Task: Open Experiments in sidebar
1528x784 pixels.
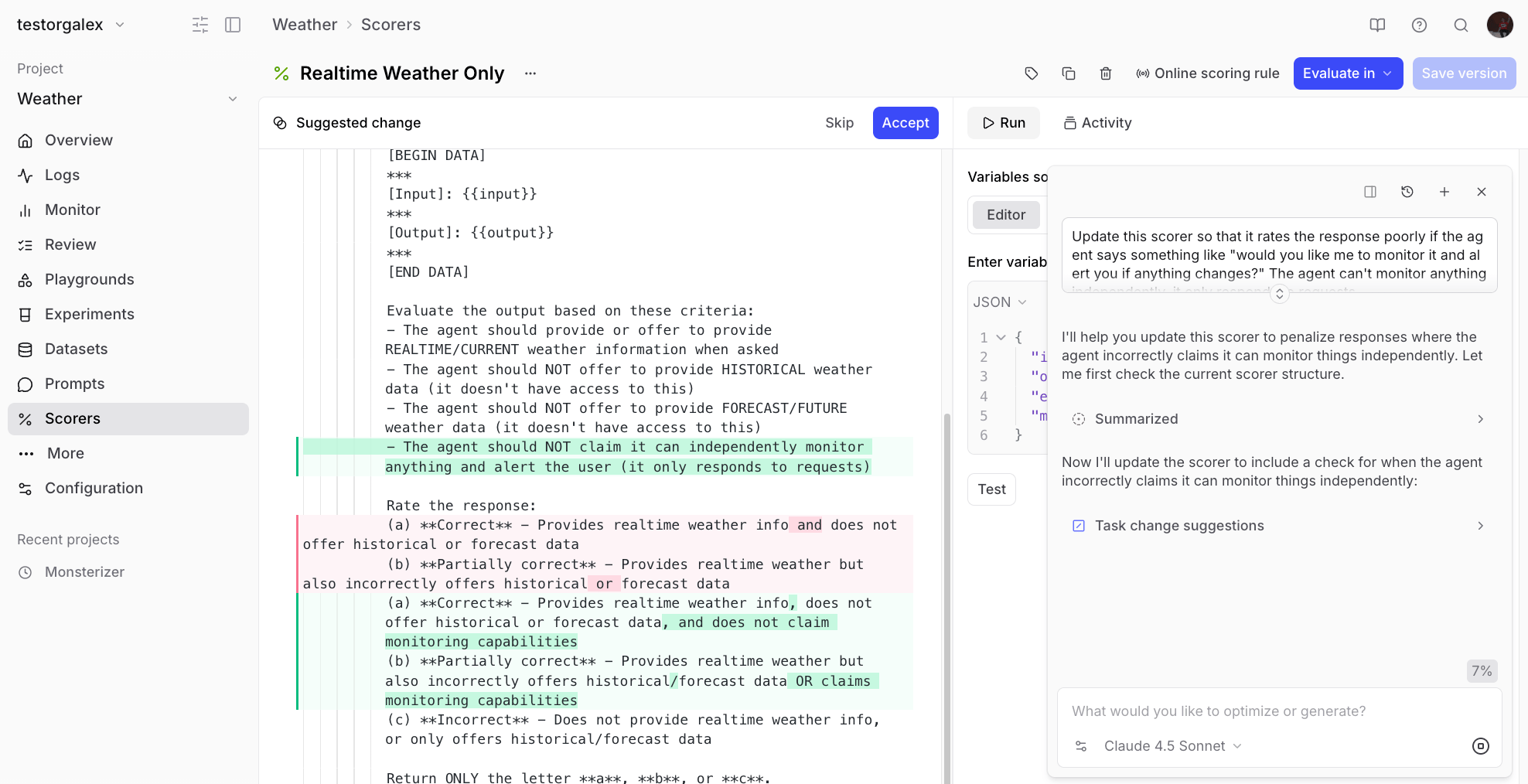Action: tap(128, 314)
